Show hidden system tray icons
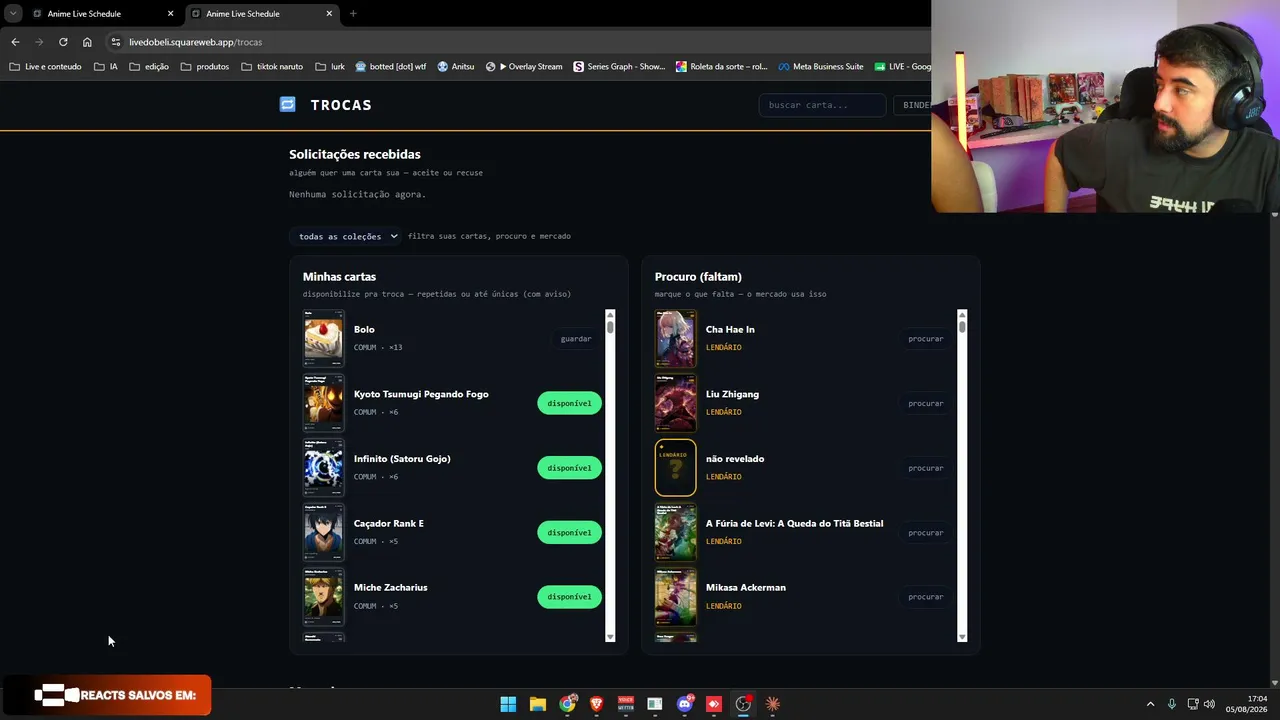 [x=1150, y=704]
